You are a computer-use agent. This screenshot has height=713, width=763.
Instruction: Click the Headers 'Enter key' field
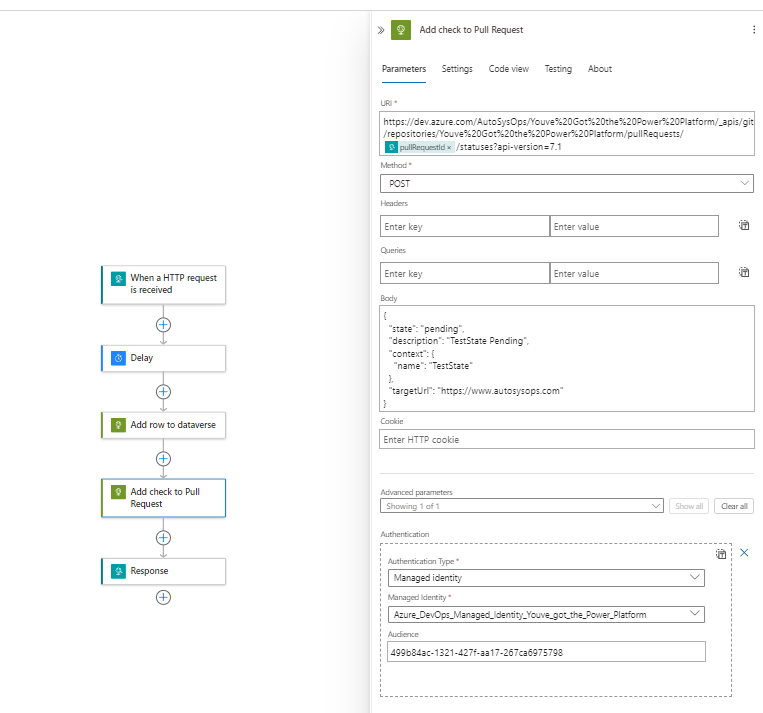(x=465, y=226)
